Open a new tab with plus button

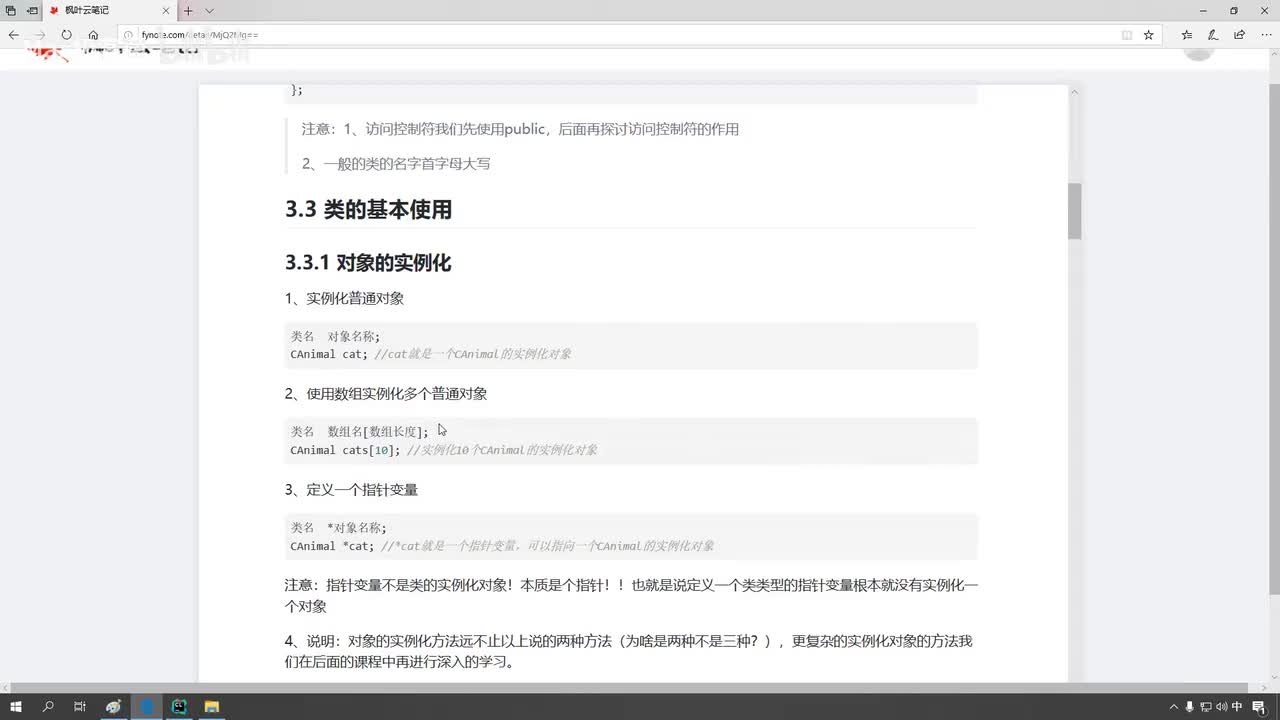click(188, 10)
